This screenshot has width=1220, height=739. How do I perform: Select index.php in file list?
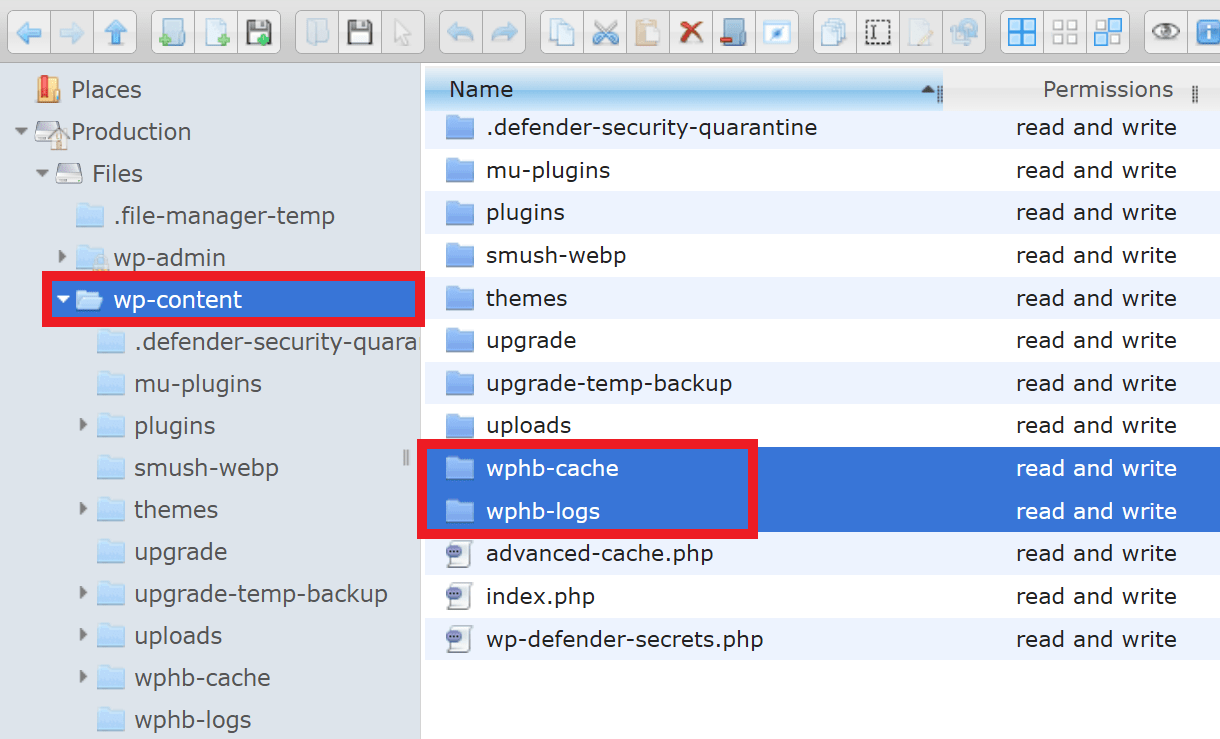click(x=822, y=596)
